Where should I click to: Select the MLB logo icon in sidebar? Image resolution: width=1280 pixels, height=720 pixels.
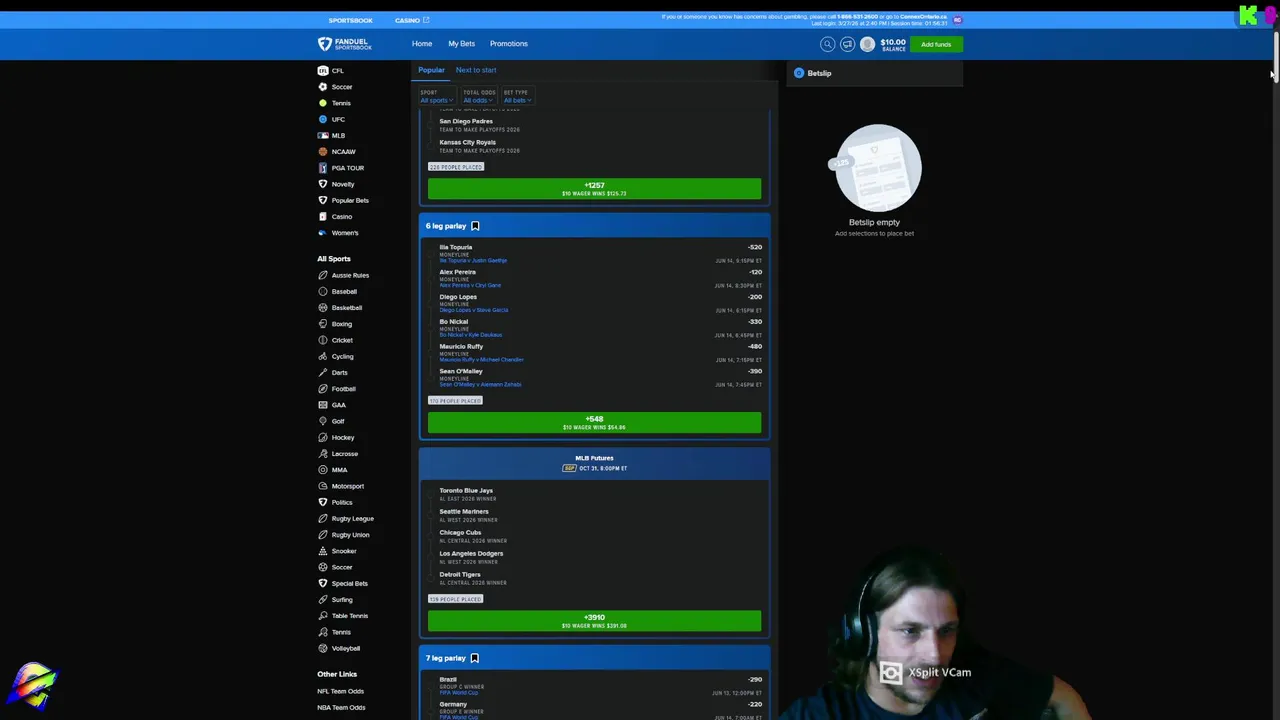click(x=322, y=135)
